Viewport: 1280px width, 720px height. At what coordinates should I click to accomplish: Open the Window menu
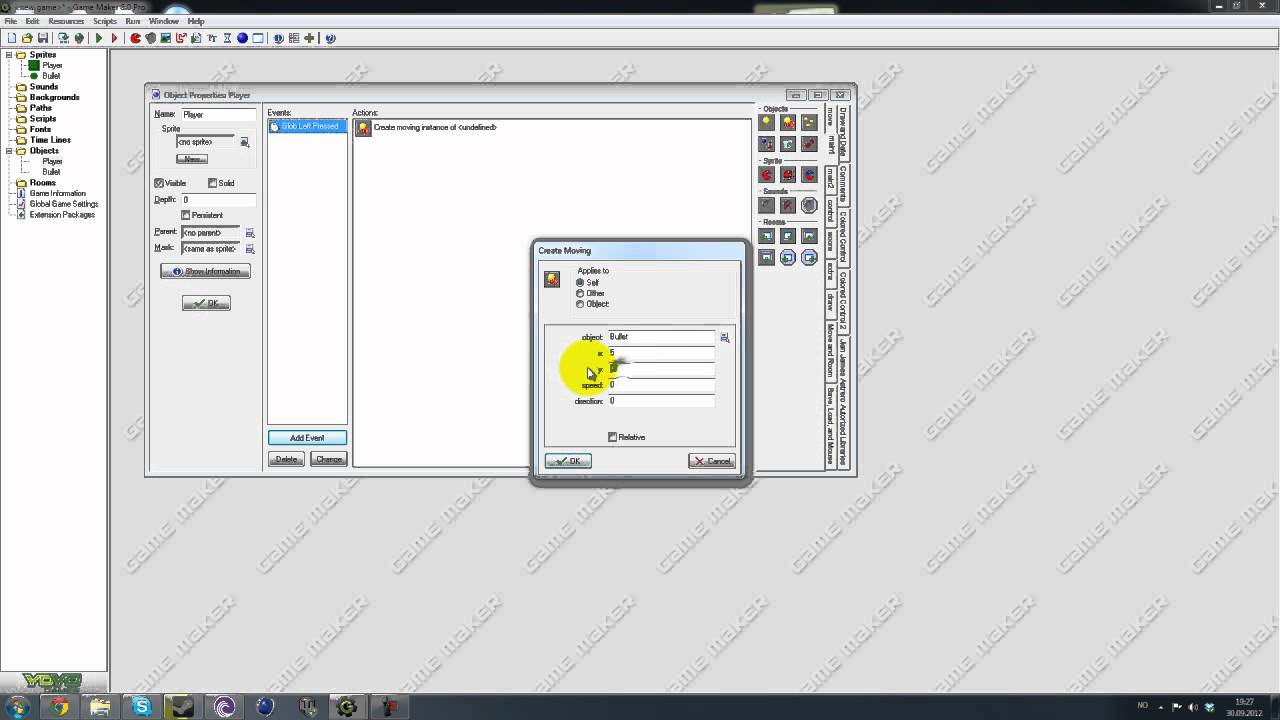[163, 21]
